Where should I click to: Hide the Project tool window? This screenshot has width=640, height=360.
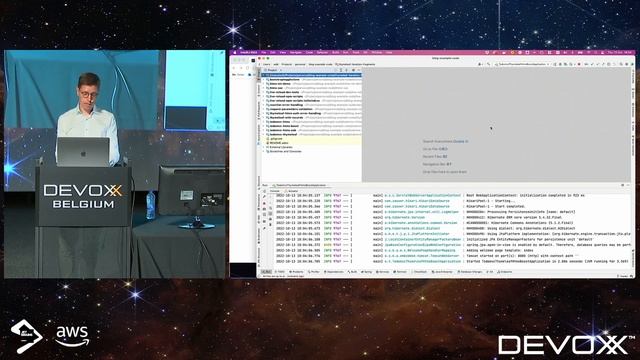[x=359, y=70]
